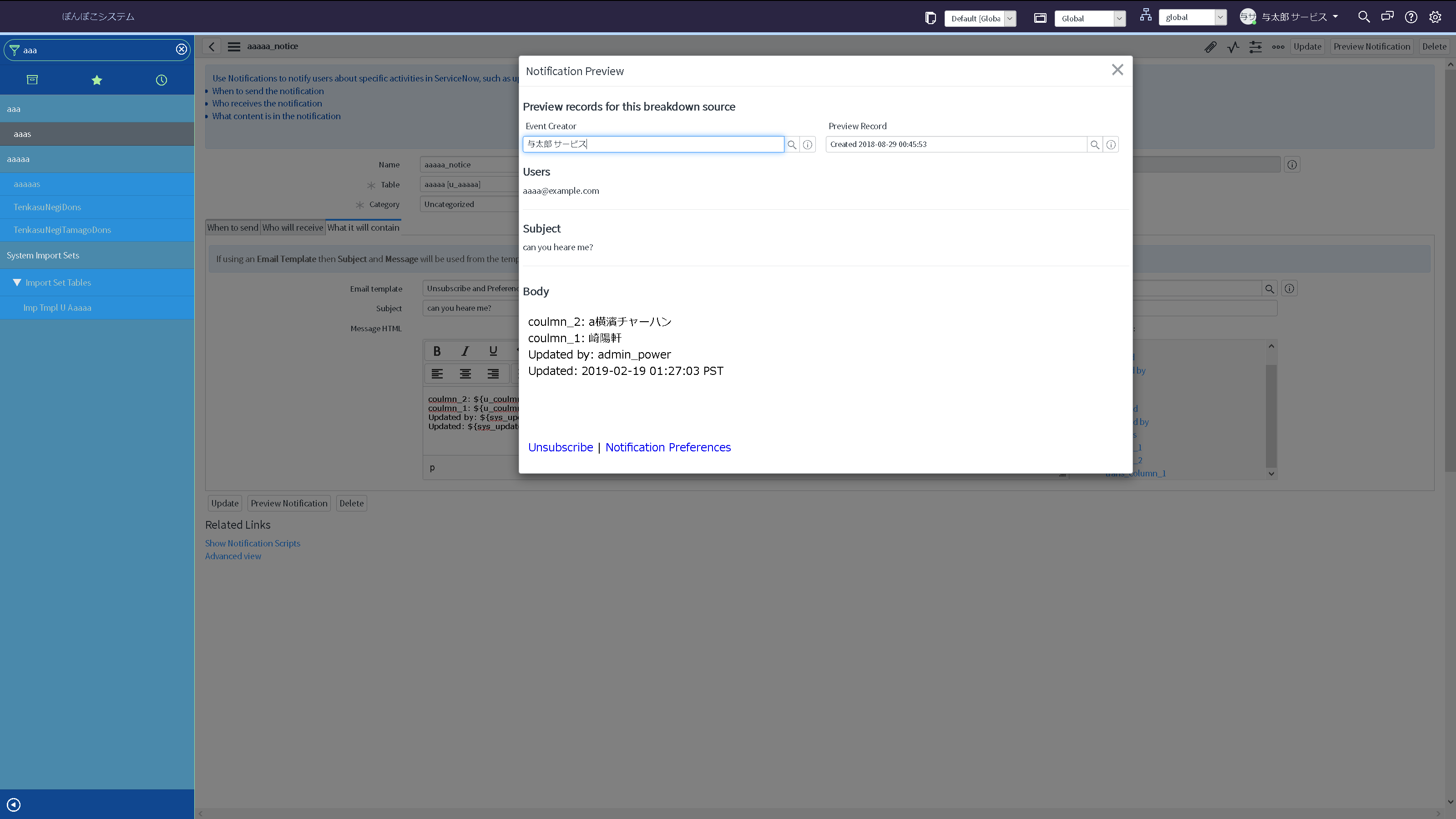Switch to the When to send tab
The width and height of the screenshot is (1456, 819).
tap(233, 228)
